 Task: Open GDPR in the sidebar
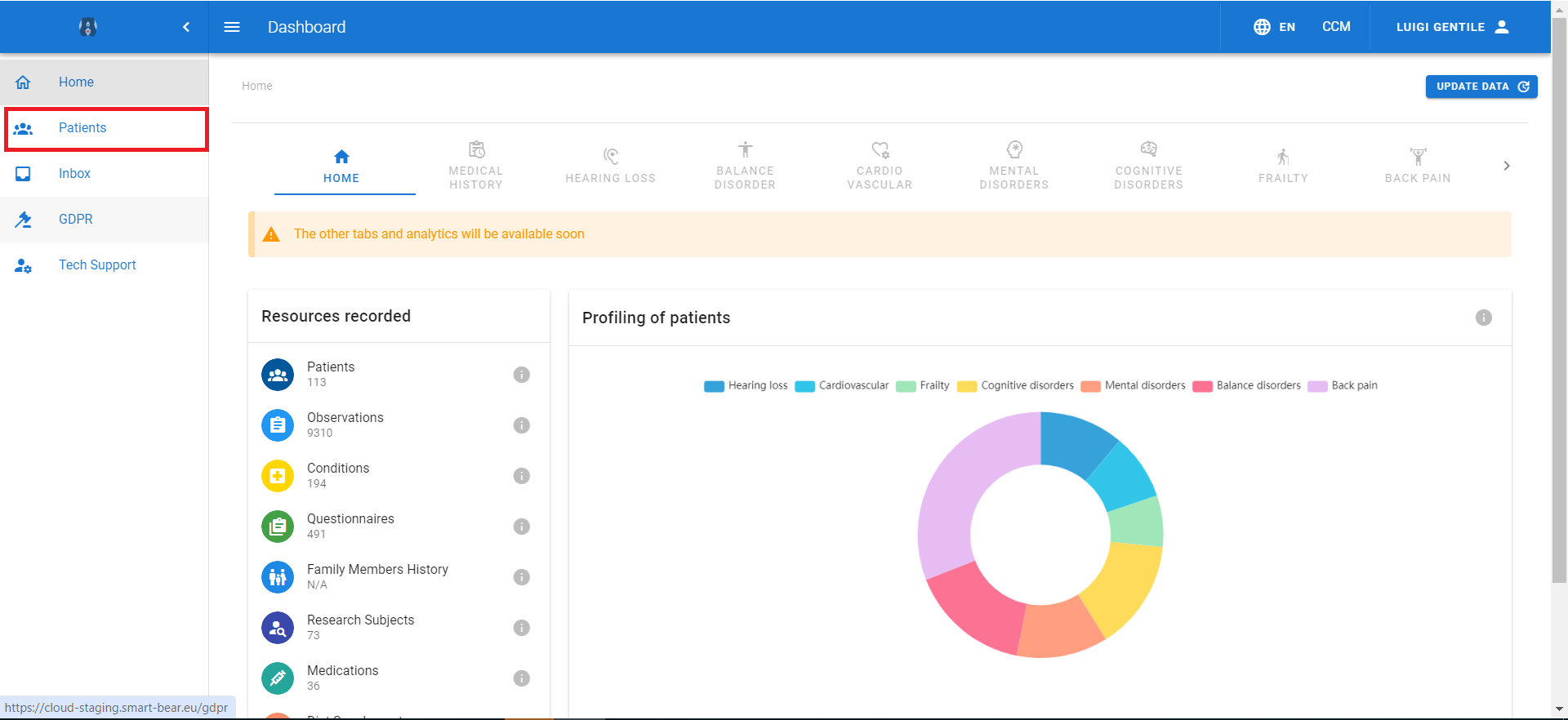tap(105, 220)
